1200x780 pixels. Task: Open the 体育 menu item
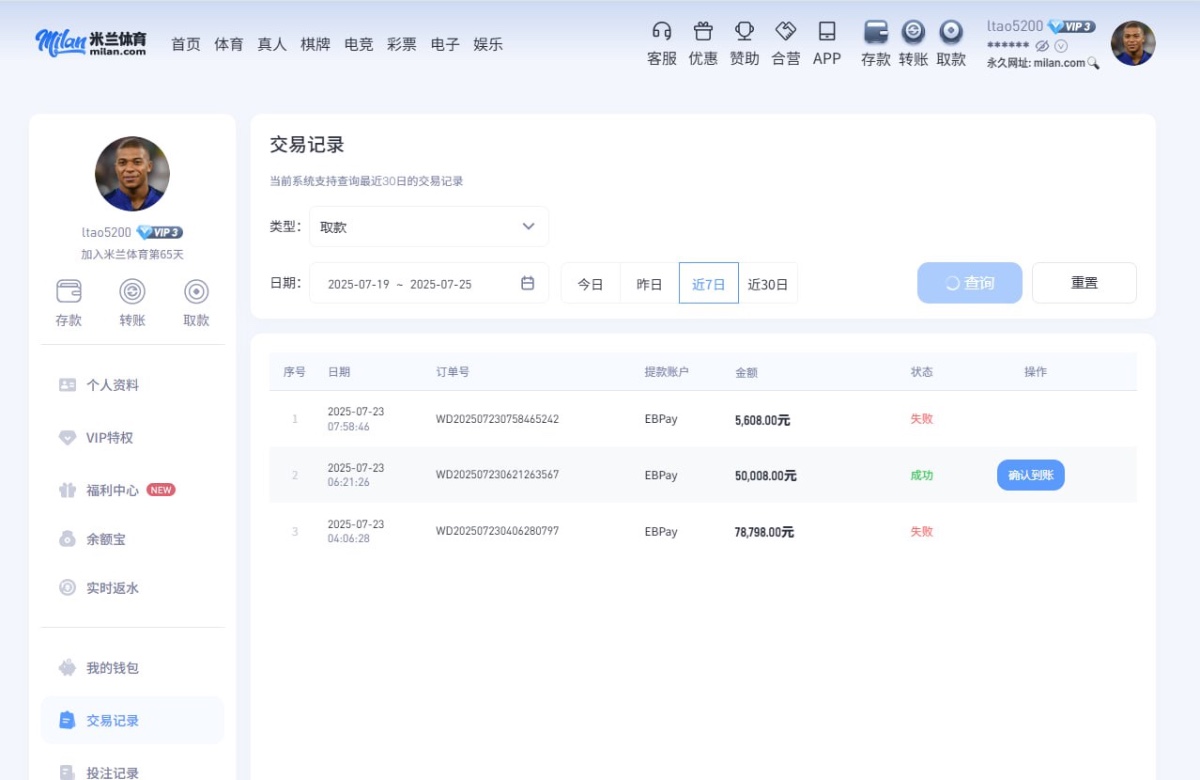click(228, 43)
